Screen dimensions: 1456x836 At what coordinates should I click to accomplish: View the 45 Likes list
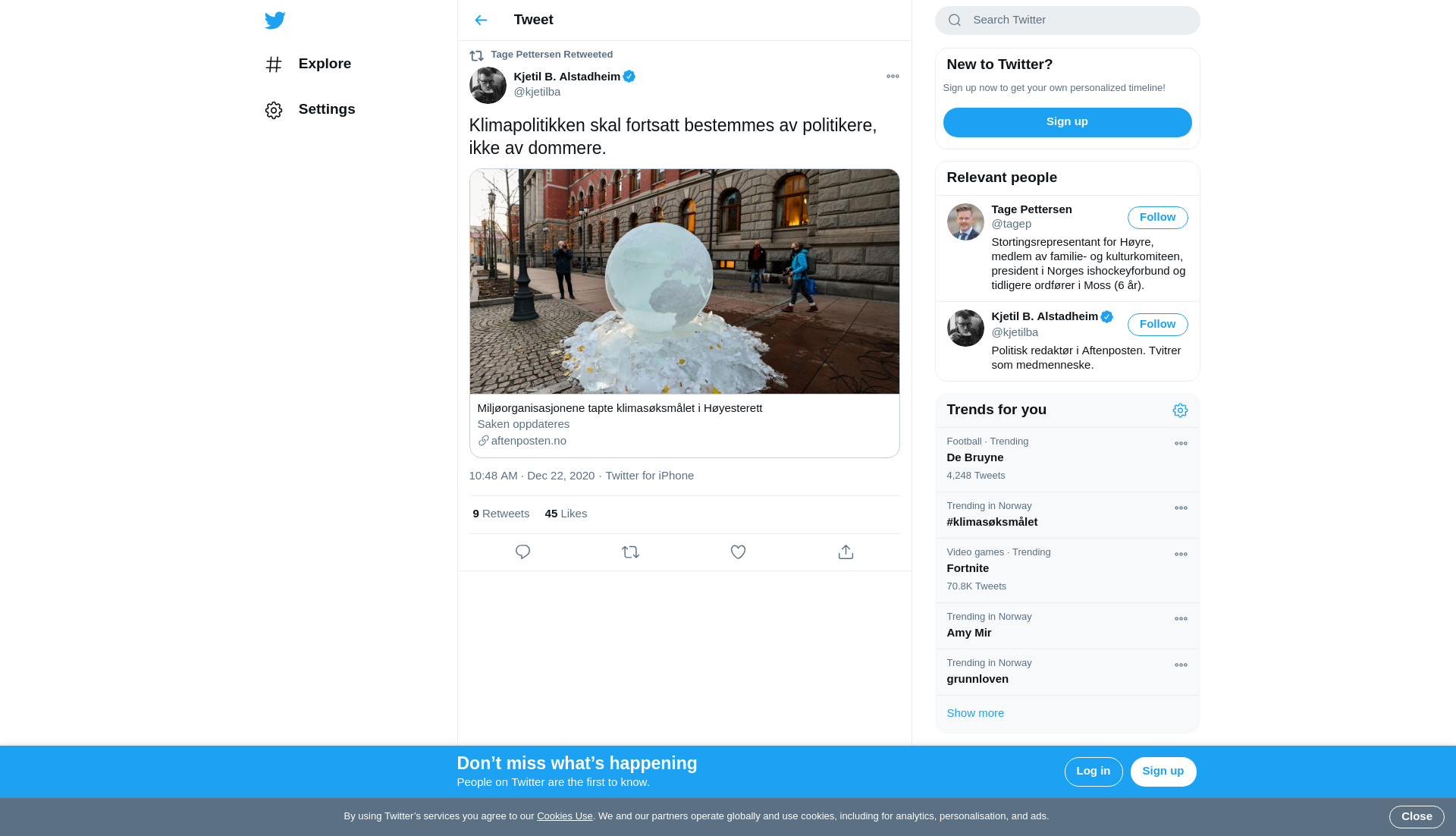(566, 514)
